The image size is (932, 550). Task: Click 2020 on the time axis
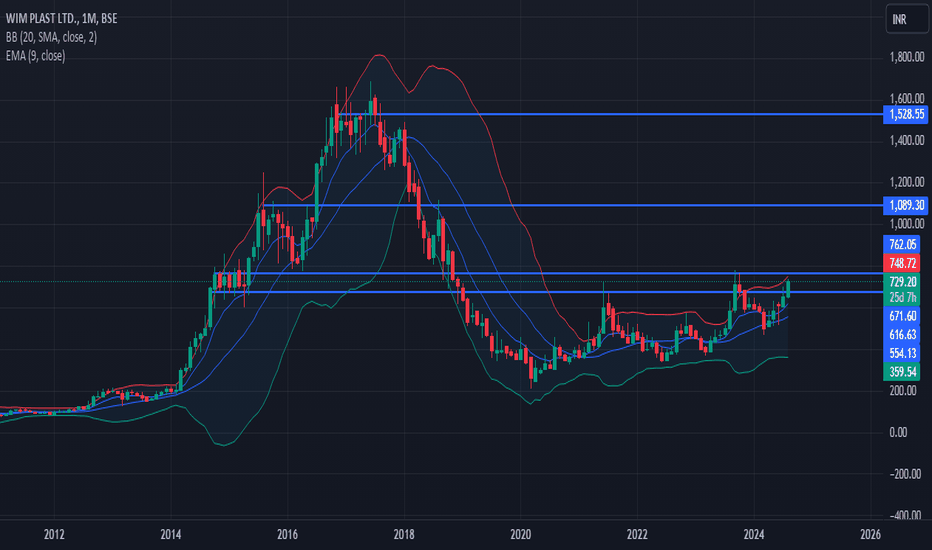[520, 534]
